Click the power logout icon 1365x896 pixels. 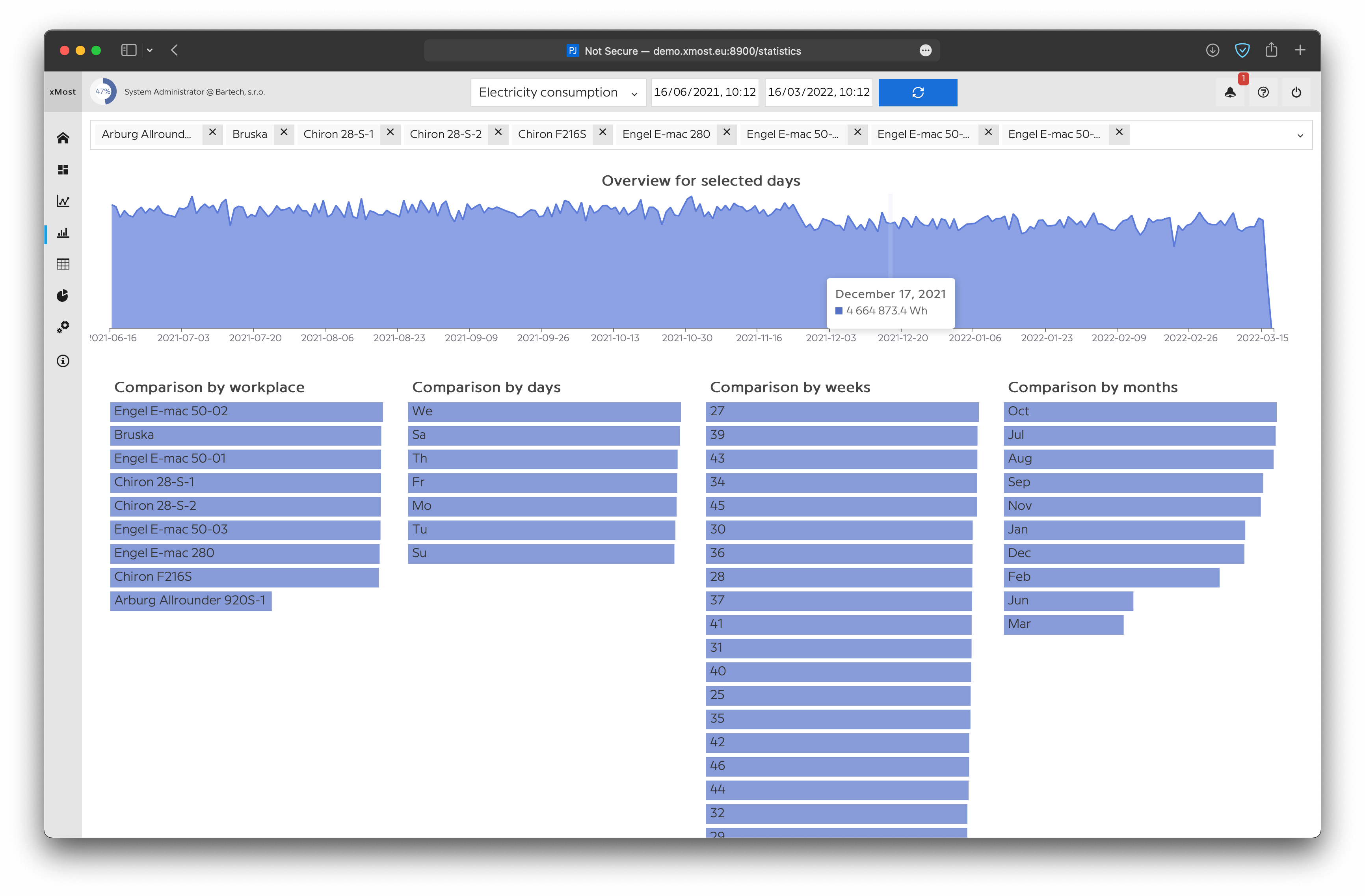pos(1296,92)
